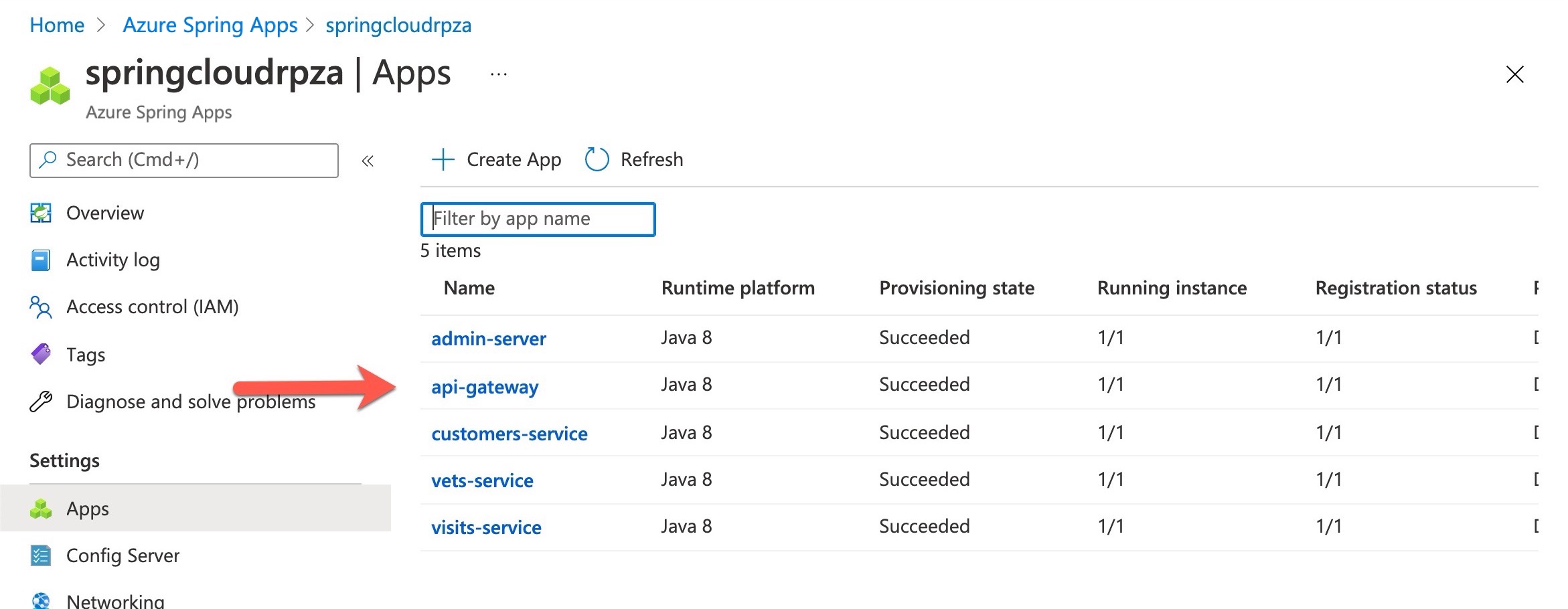Click the Apps cubes icon under Settings
This screenshot has width=1568, height=609.
(x=41, y=509)
